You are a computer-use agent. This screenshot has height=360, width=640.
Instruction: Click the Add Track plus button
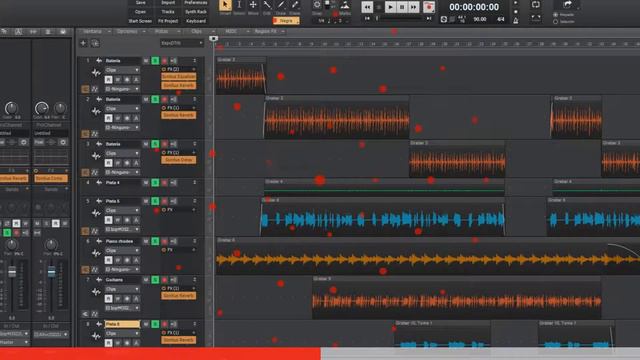click(x=83, y=43)
